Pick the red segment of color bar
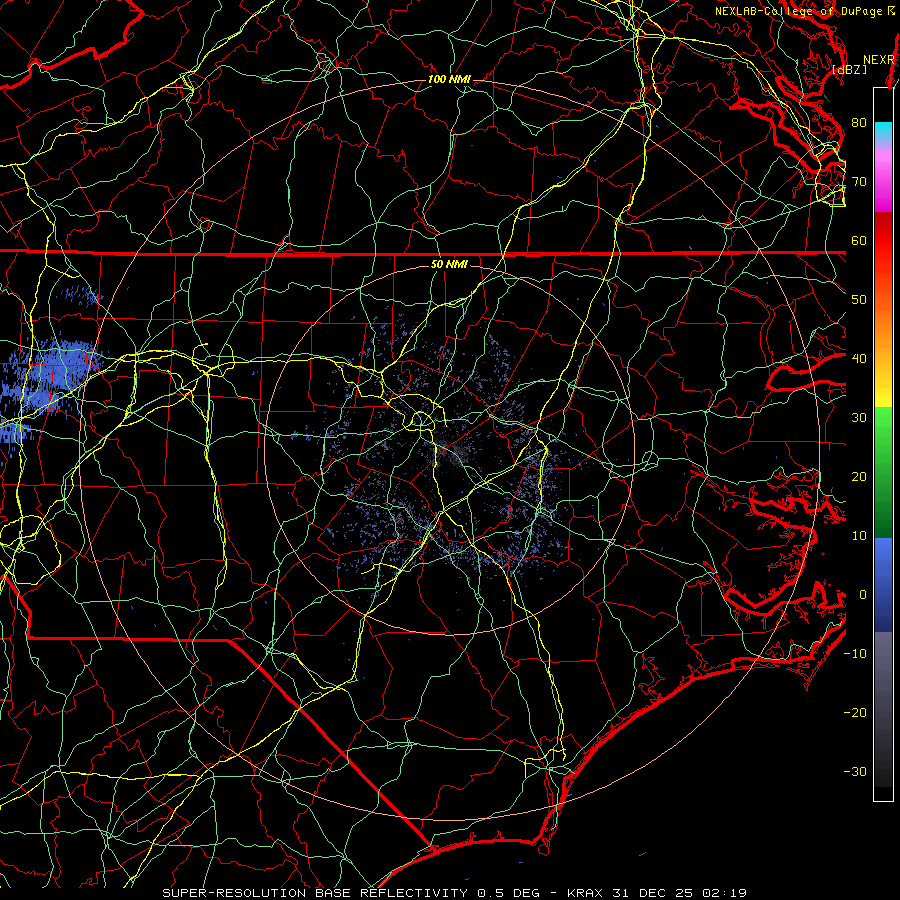The width and height of the screenshot is (900, 900). click(883, 241)
